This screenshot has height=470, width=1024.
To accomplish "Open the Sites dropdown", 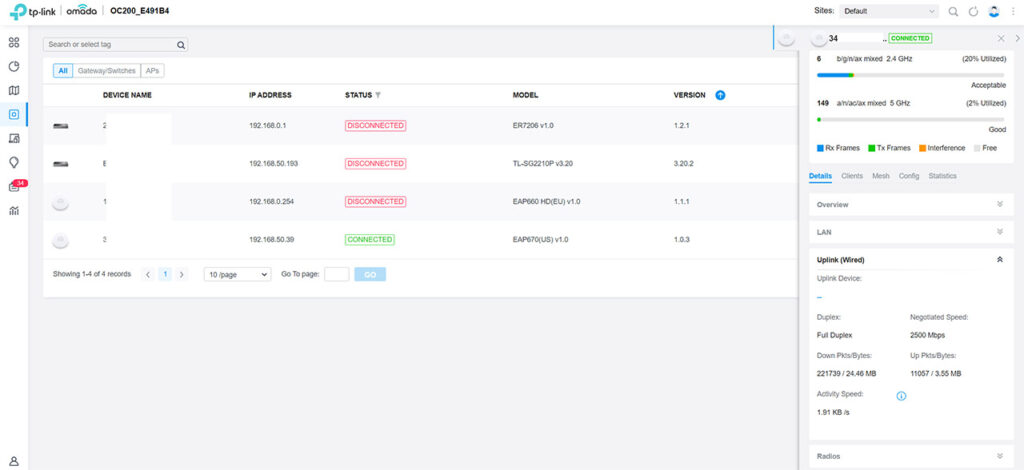I will (x=889, y=11).
